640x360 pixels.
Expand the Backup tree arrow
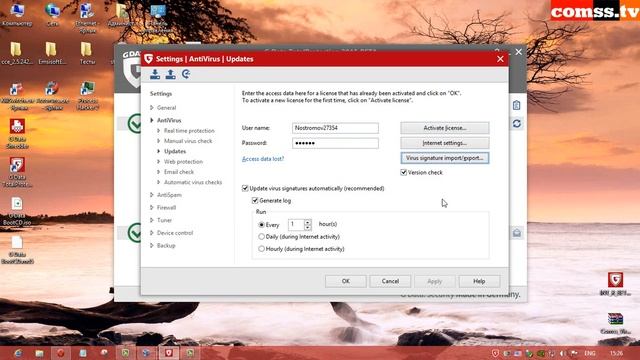[152, 246]
